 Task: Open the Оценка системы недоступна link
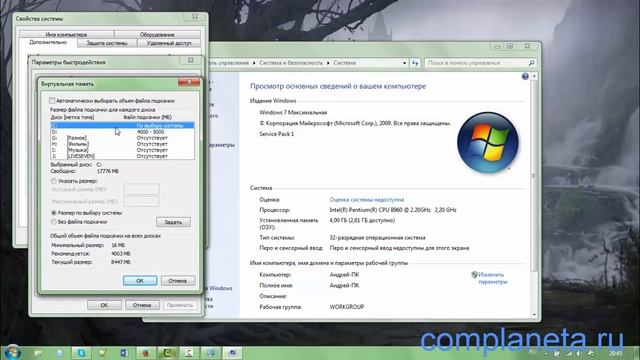pyautogui.click(x=367, y=200)
